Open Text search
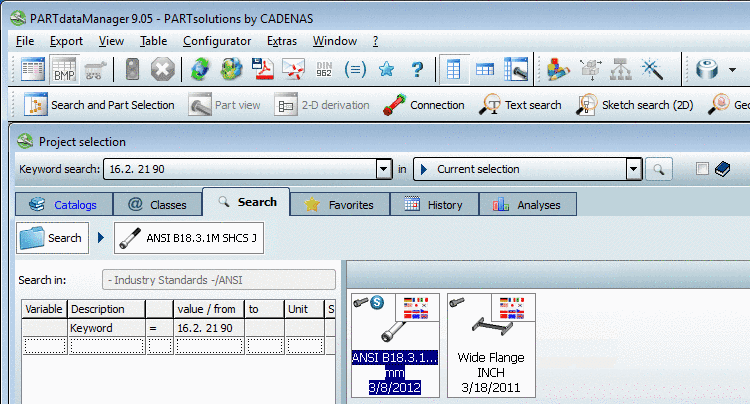750x404 pixels. point(520,105)
